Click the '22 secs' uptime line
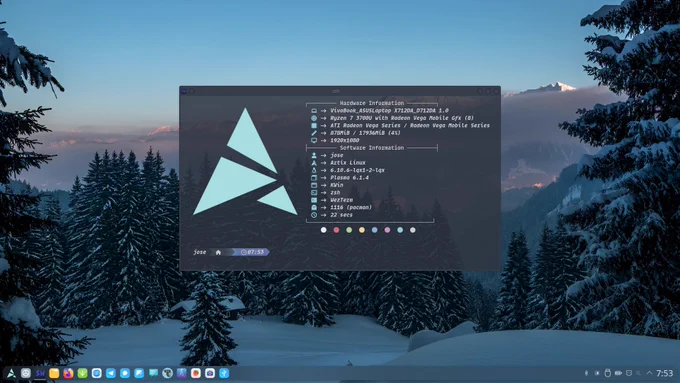 (x=341, y=215)
